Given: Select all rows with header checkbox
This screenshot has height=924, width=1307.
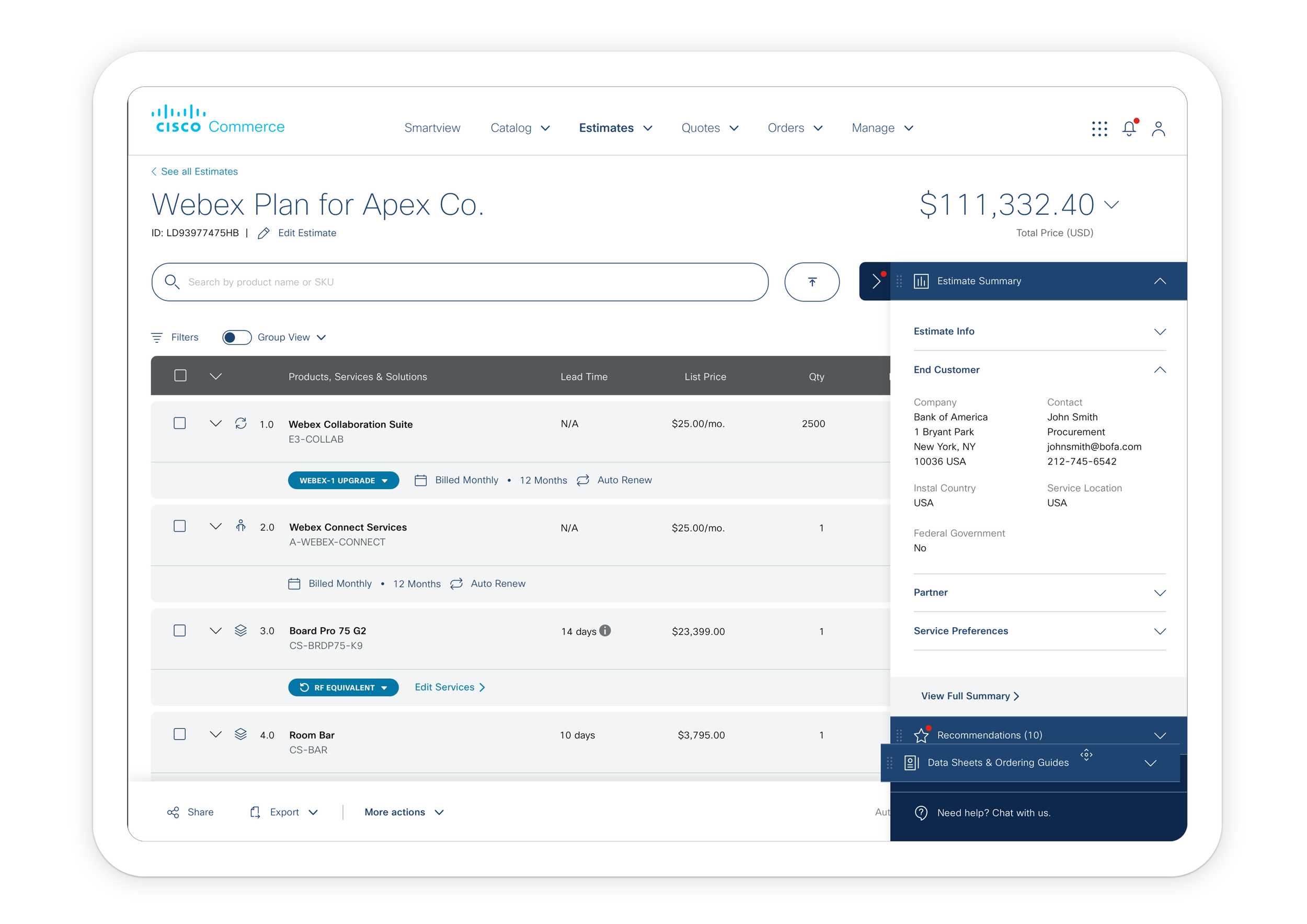Looking at the screenshot, I should click(180, 376).
